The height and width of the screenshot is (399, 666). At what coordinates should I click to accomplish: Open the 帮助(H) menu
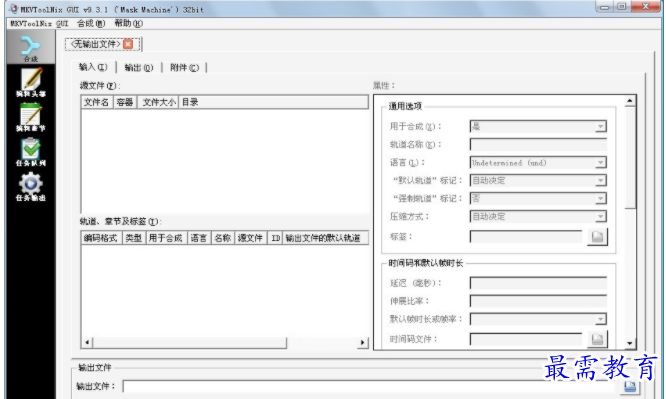(x=128, y=23)
